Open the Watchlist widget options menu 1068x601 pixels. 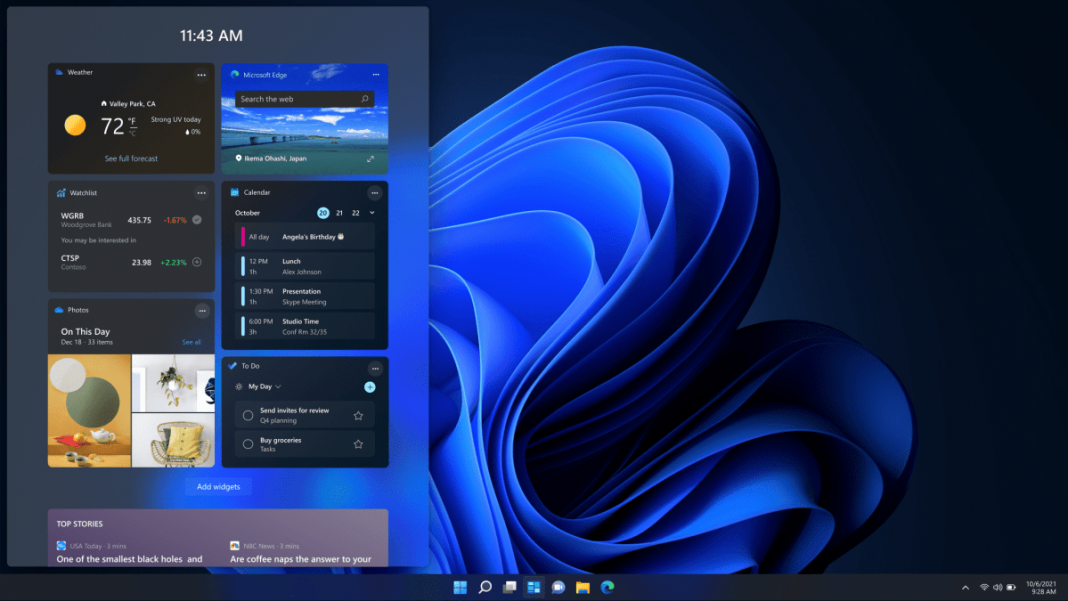pos(202,192)
